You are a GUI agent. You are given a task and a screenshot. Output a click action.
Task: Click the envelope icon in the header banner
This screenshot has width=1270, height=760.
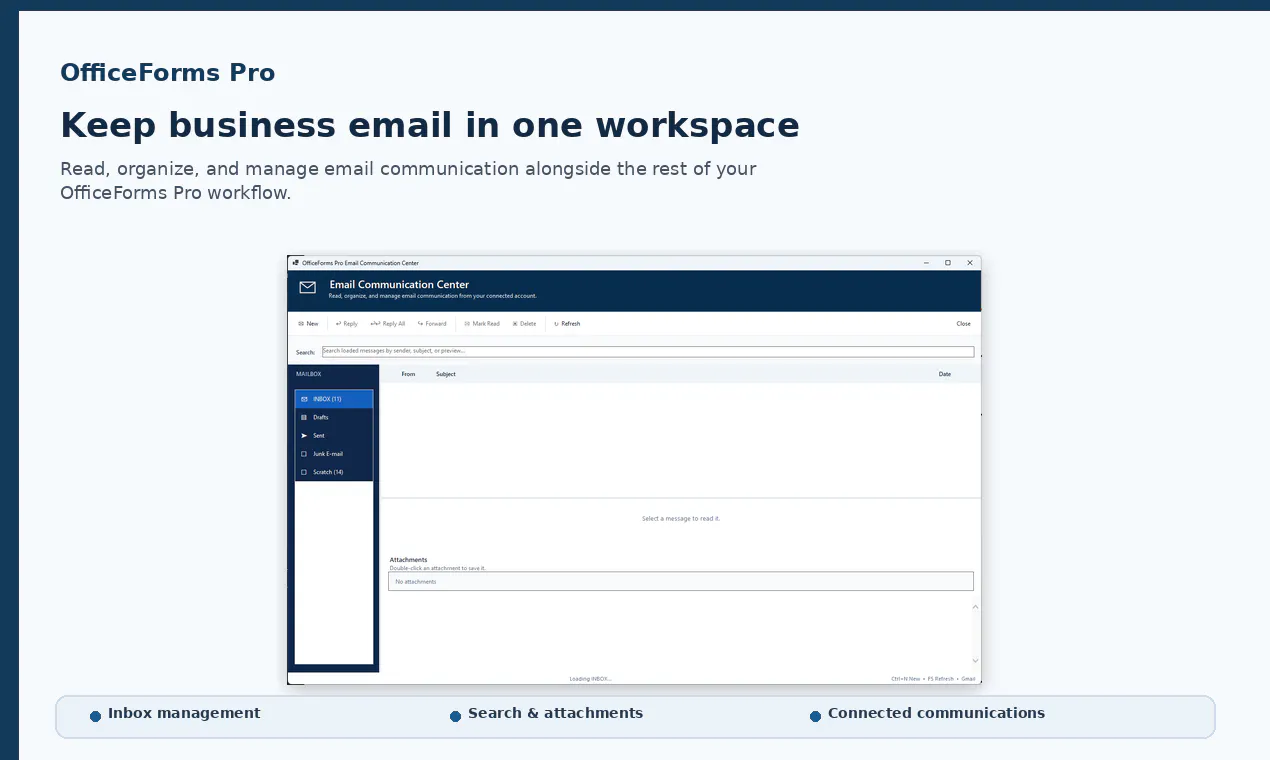[308, 288]
